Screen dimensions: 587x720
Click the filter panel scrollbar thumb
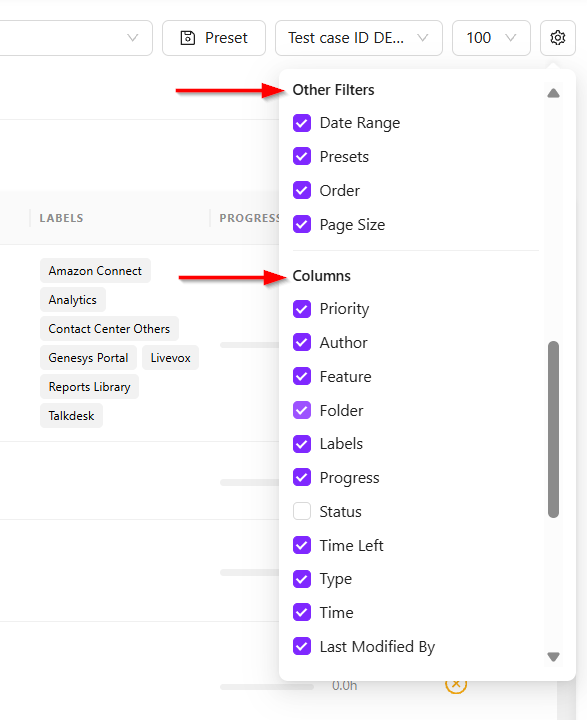(553, 429)
